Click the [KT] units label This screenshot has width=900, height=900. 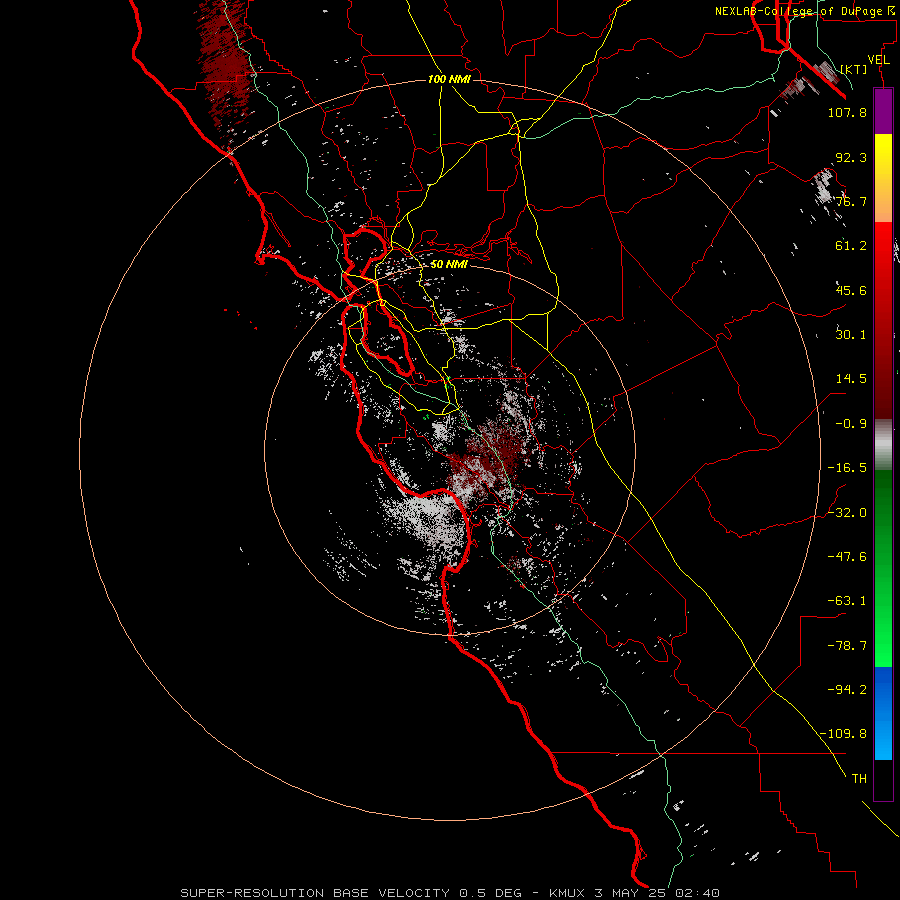click(x=854, y=69)
